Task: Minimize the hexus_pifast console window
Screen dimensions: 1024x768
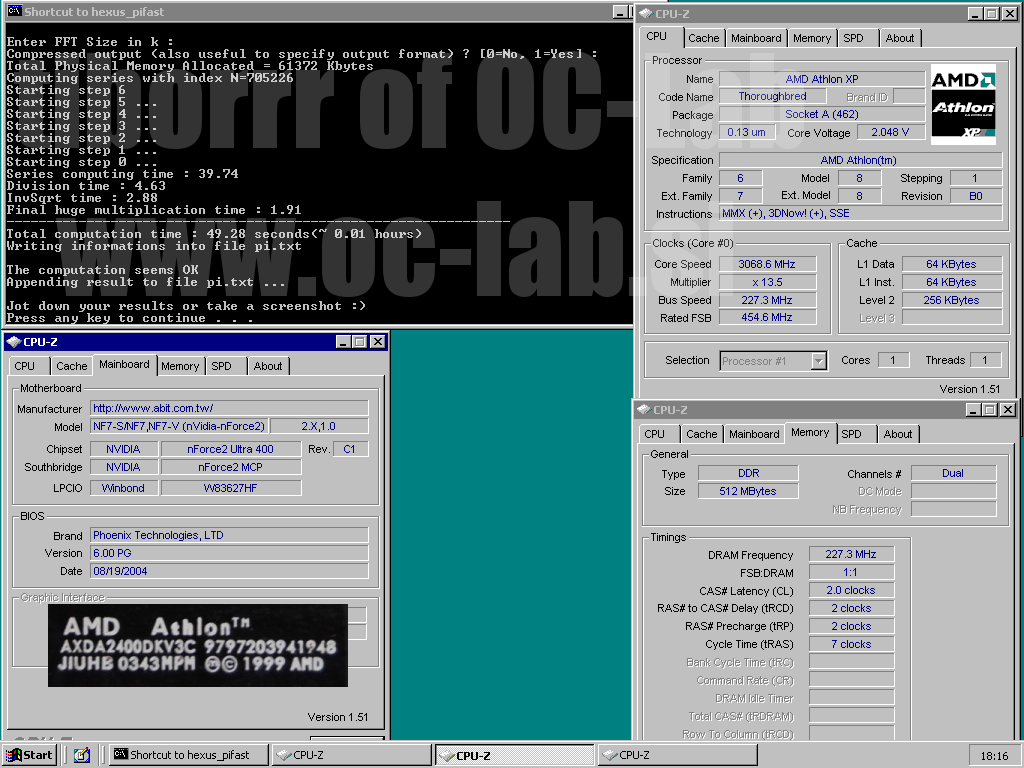Action: coord(620,12)
